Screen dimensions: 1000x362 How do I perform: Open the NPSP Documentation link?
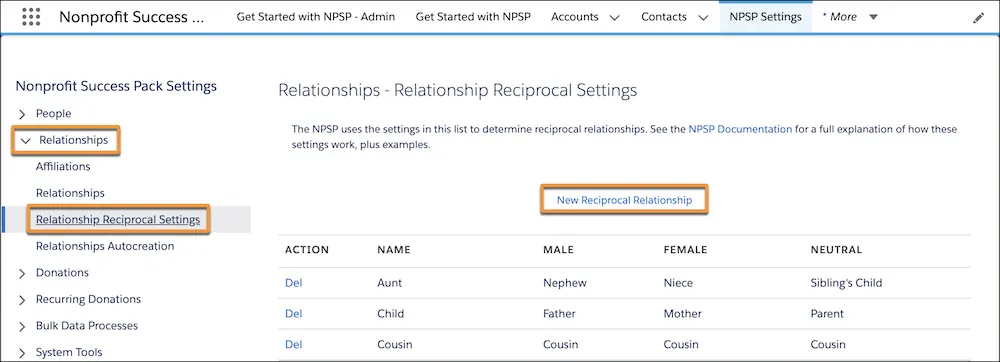pos(740,129)
